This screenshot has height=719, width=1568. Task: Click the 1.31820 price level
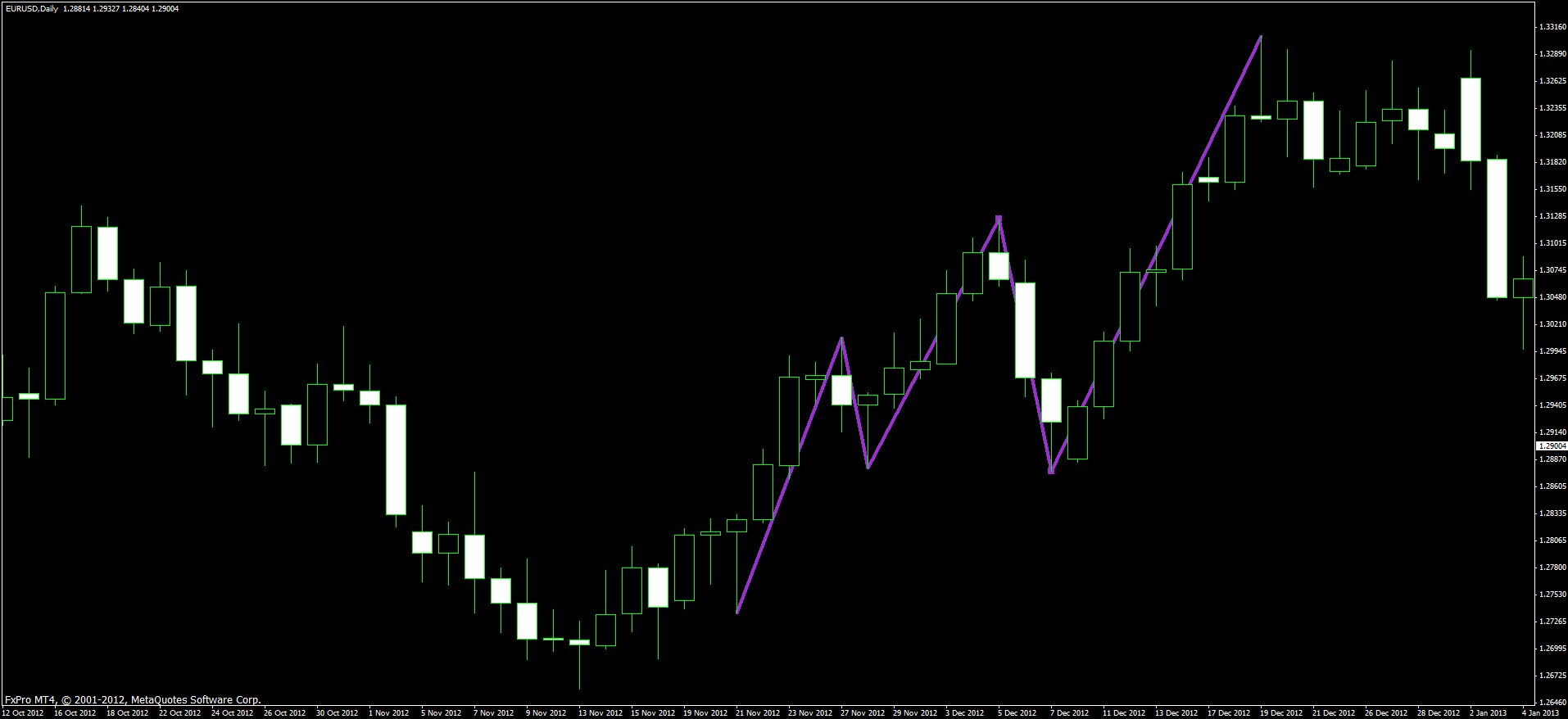(1552, 162)
